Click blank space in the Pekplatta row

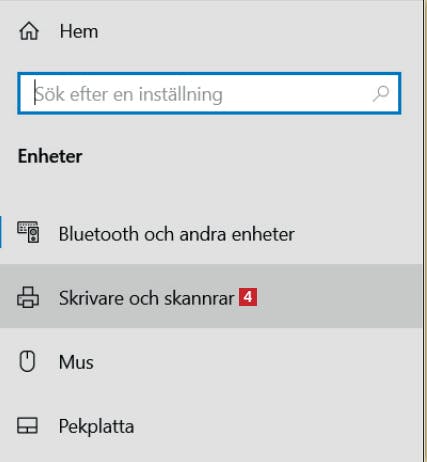tap(277, 426)
